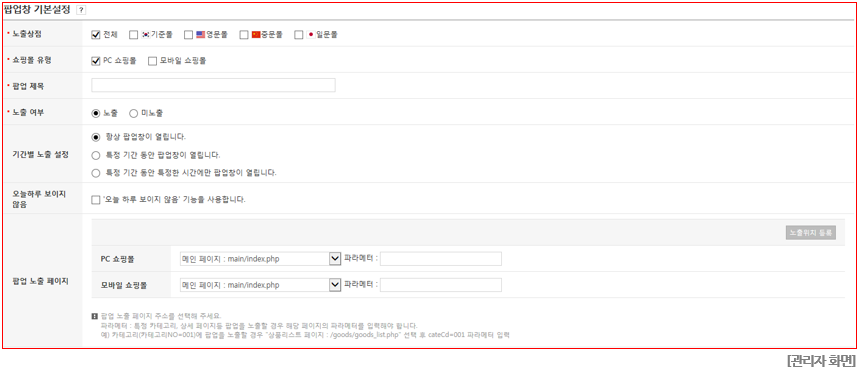Click the 팝업창 기본설정 heading text
This screenshot has height=368, width=861.
(37, 9)
